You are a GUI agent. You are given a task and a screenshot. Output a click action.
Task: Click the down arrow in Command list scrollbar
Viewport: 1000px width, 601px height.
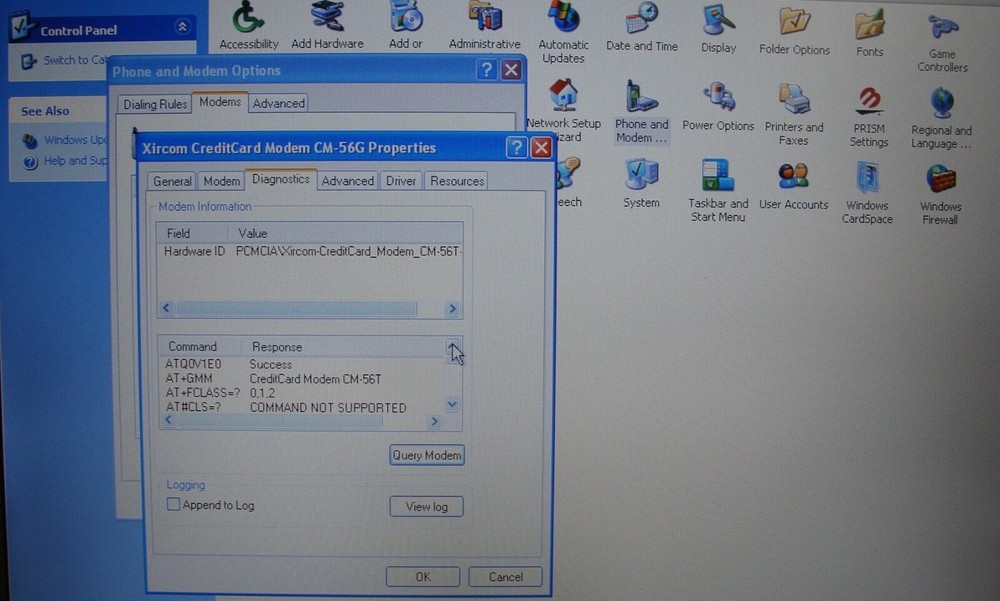click(x=452, y=404)
